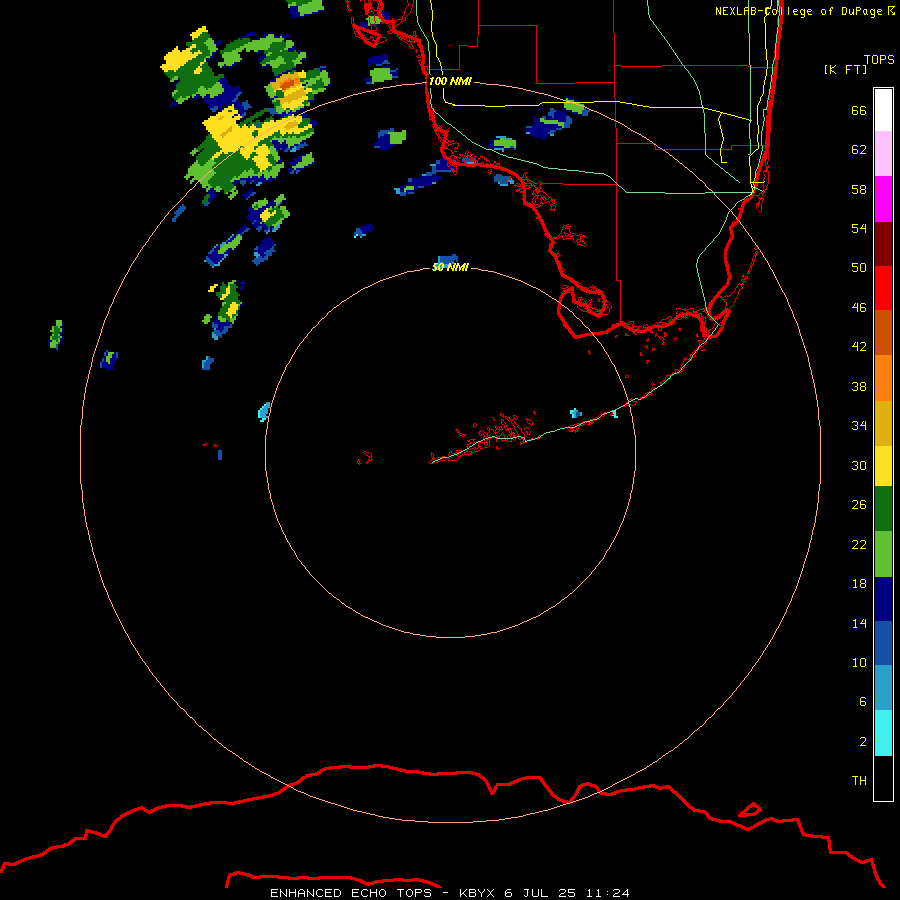
Task: Click the "TH" threshold legend label
Action: 859,781
